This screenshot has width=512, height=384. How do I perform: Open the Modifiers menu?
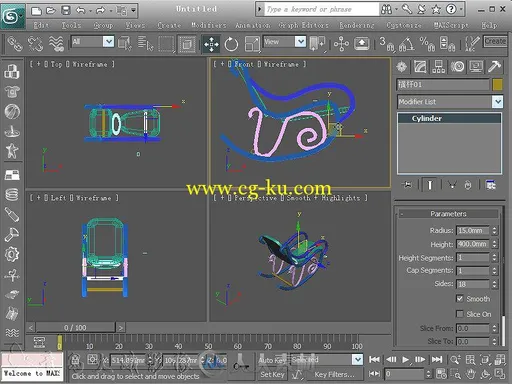[209, 25]
